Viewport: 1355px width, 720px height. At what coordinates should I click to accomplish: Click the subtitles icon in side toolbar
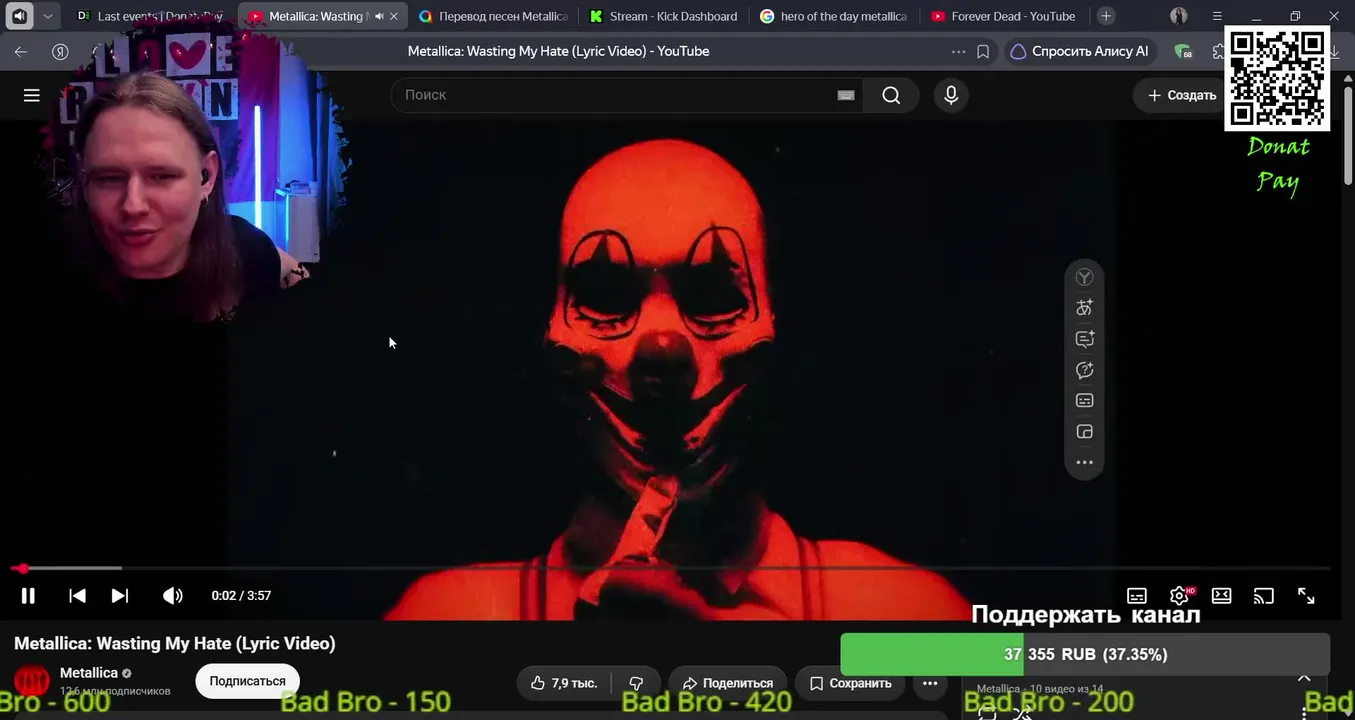1084,401
